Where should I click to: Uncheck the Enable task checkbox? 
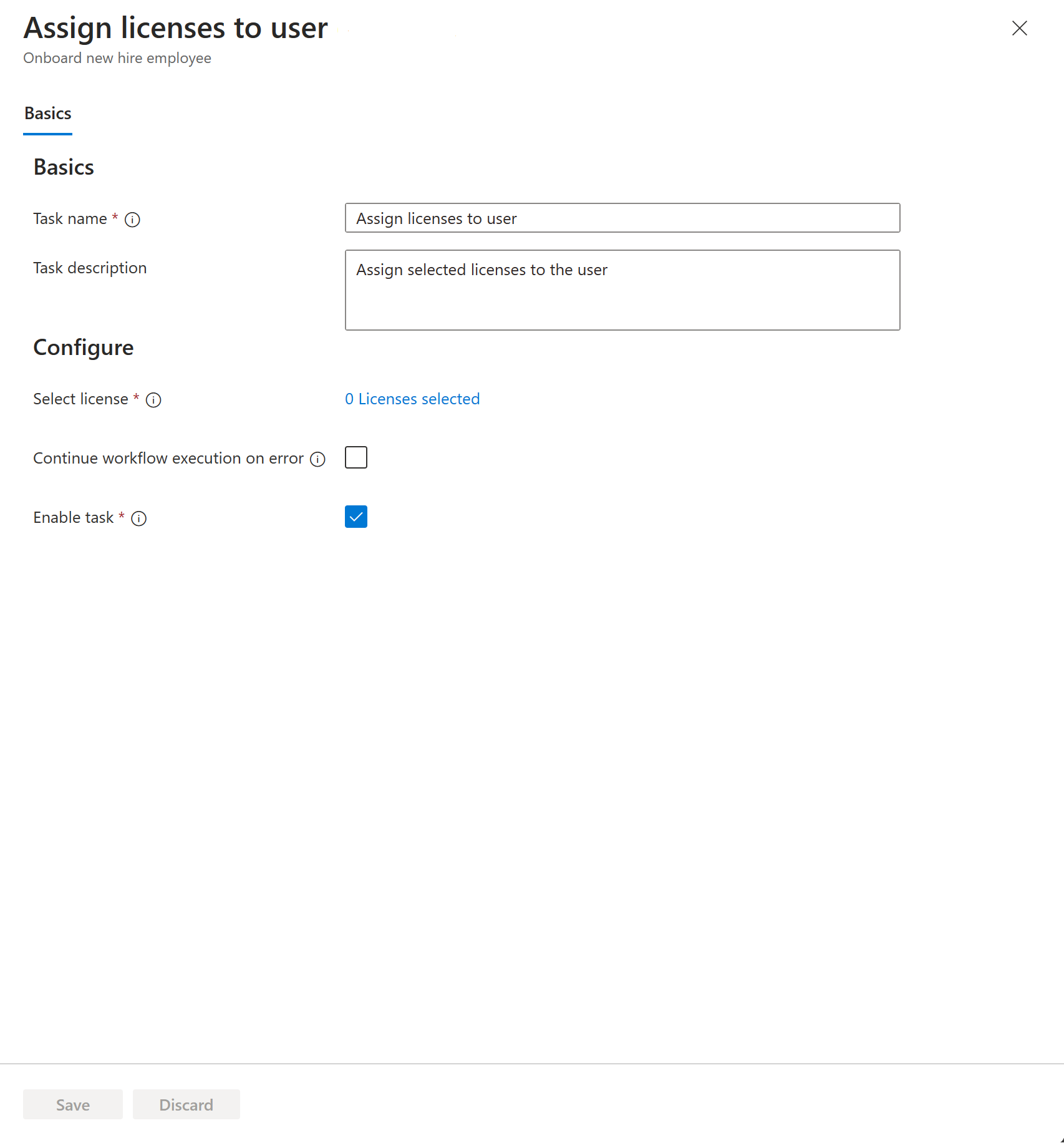(x=355, y=517)
